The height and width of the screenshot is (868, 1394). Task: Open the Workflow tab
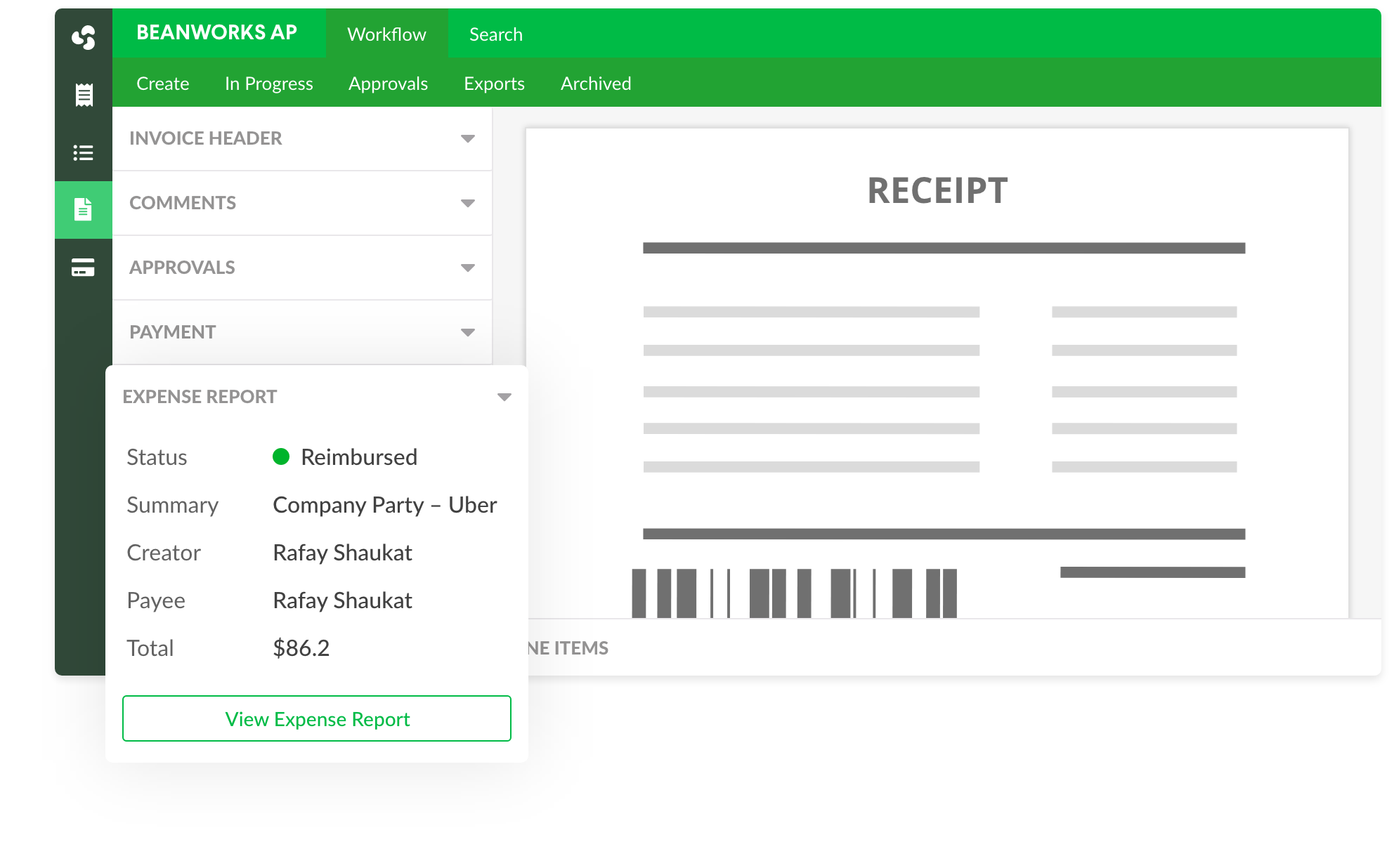click(x=386, y=34)
